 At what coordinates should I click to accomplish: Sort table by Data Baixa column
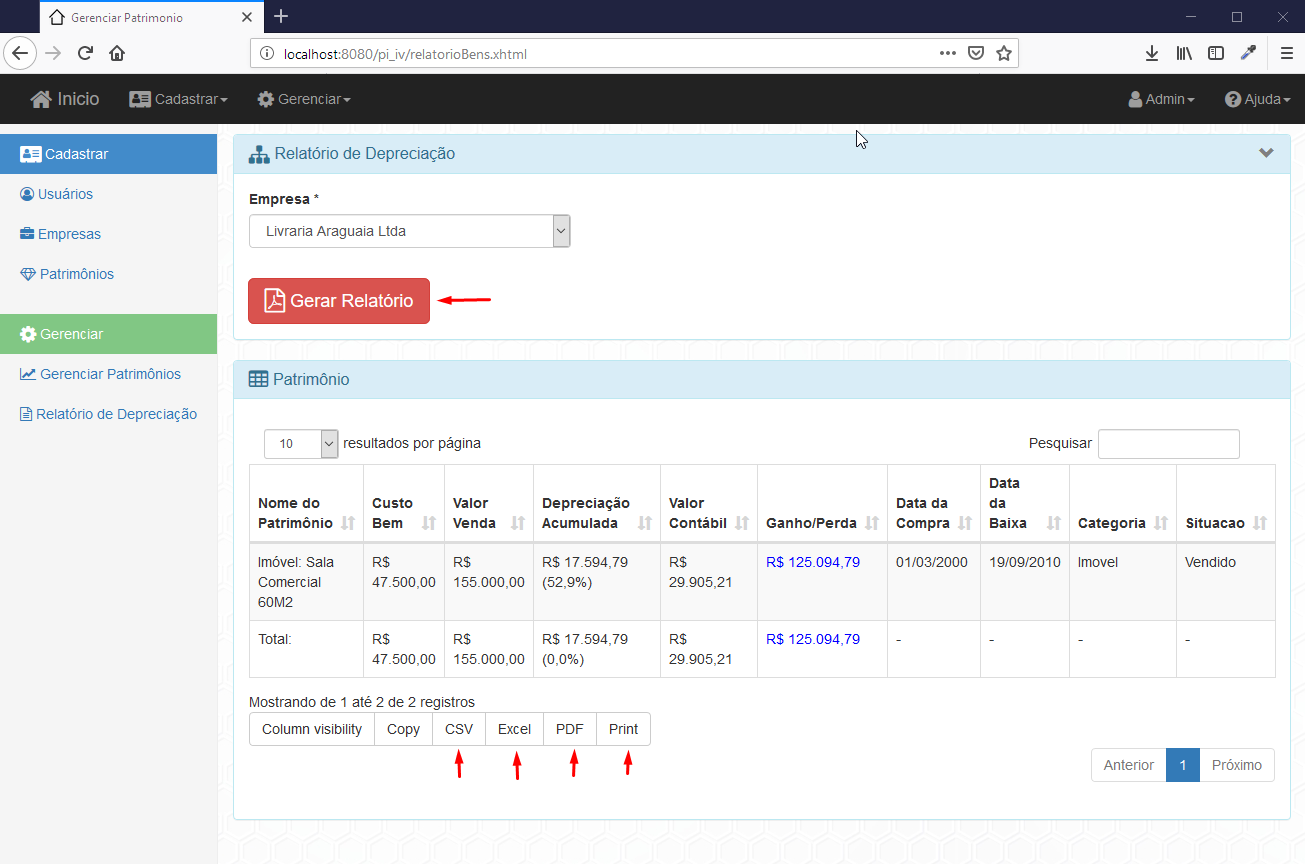coord(1025,504)
